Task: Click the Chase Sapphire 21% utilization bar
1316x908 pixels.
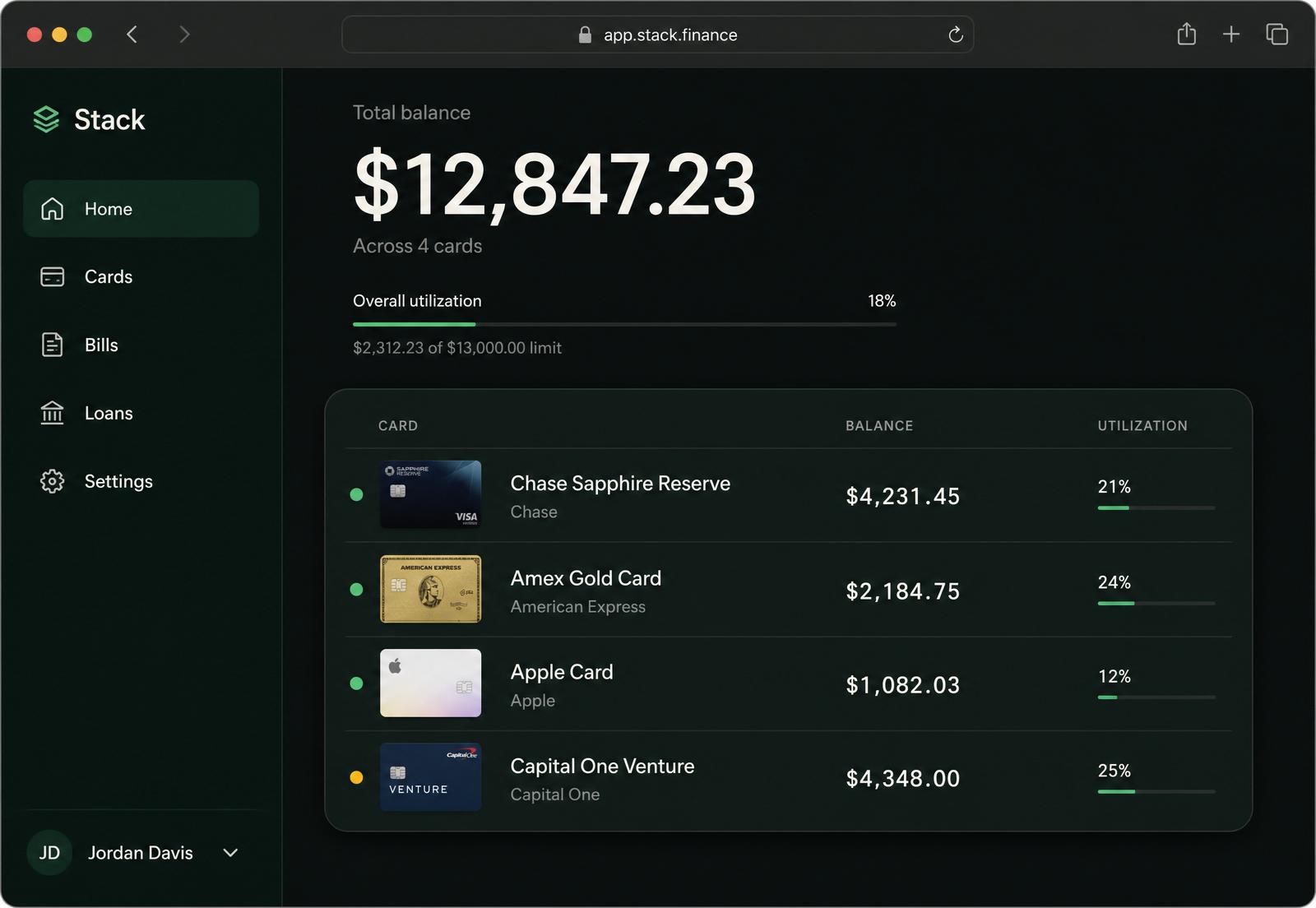Action: coord(1156,508)
